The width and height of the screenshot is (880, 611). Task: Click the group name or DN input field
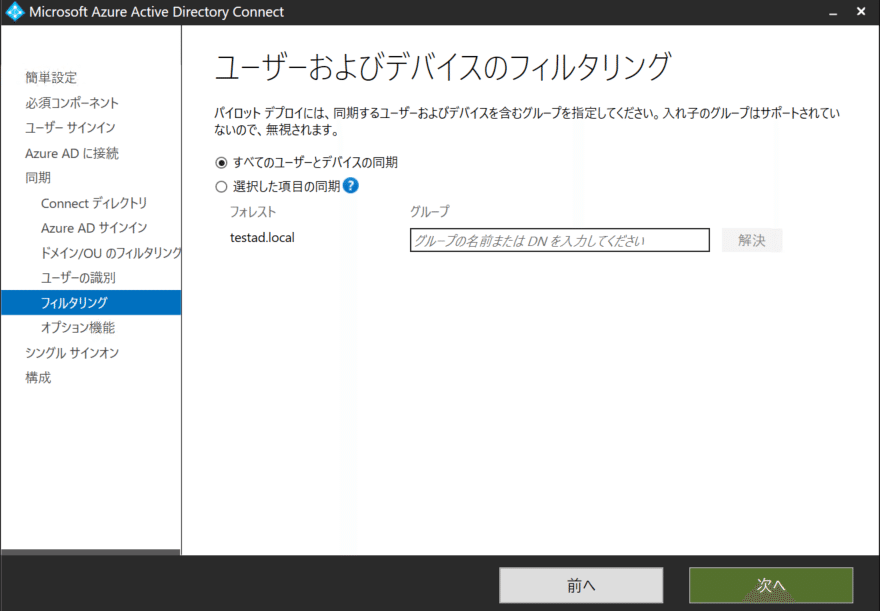[x=560, y=240]
